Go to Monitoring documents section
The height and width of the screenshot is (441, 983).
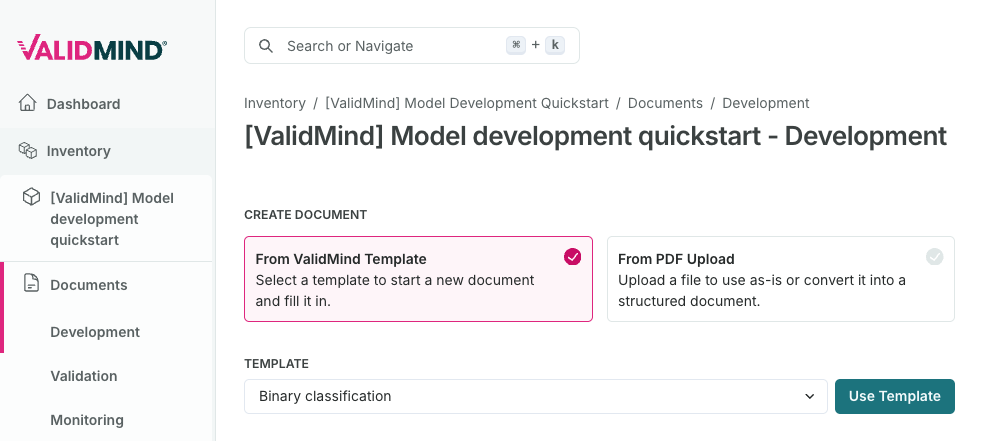tap(87, 420)
